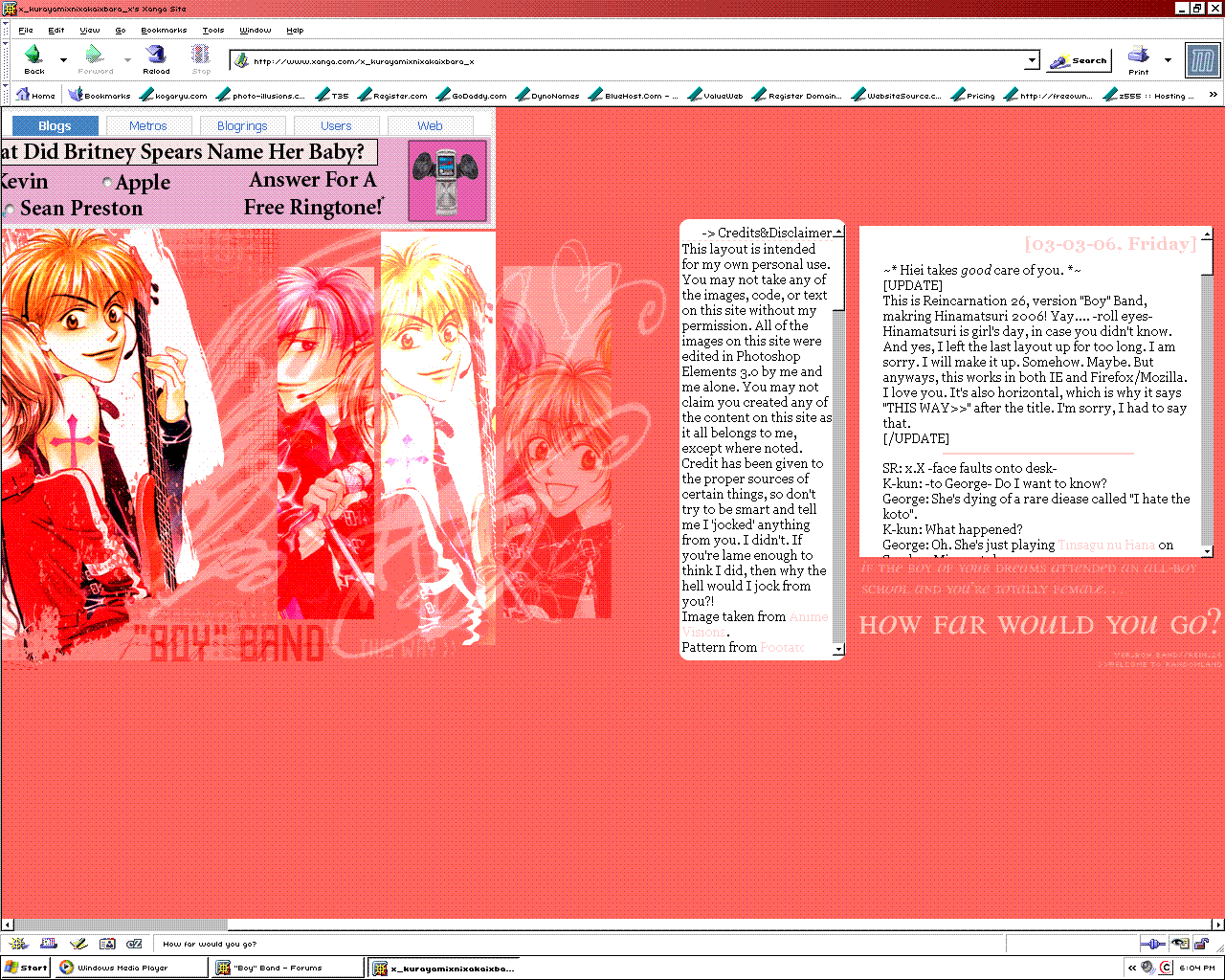Click the ringtone phone ad image
The width and height of the screenshot is (1225, 980).
(447, 181)
